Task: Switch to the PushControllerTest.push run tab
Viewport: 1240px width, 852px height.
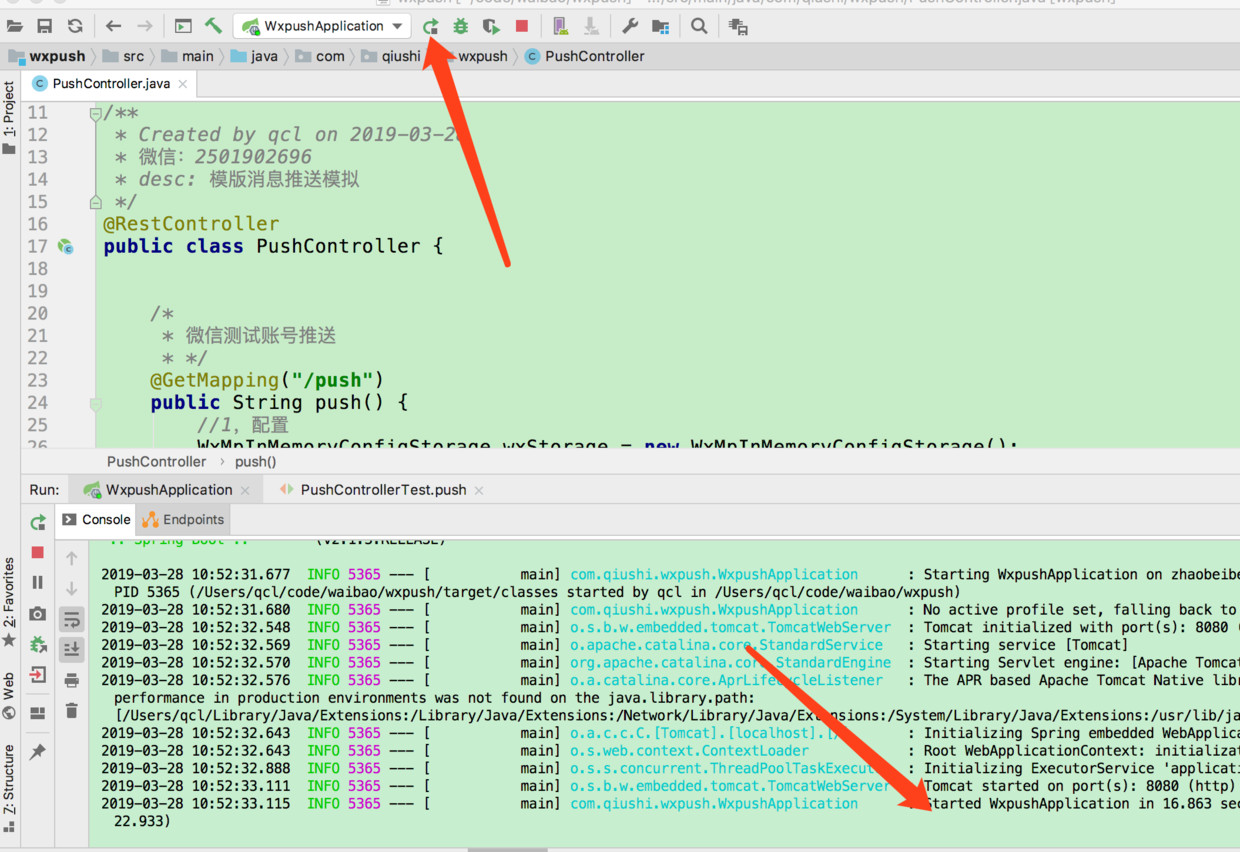Action: (x=374, y=490)
